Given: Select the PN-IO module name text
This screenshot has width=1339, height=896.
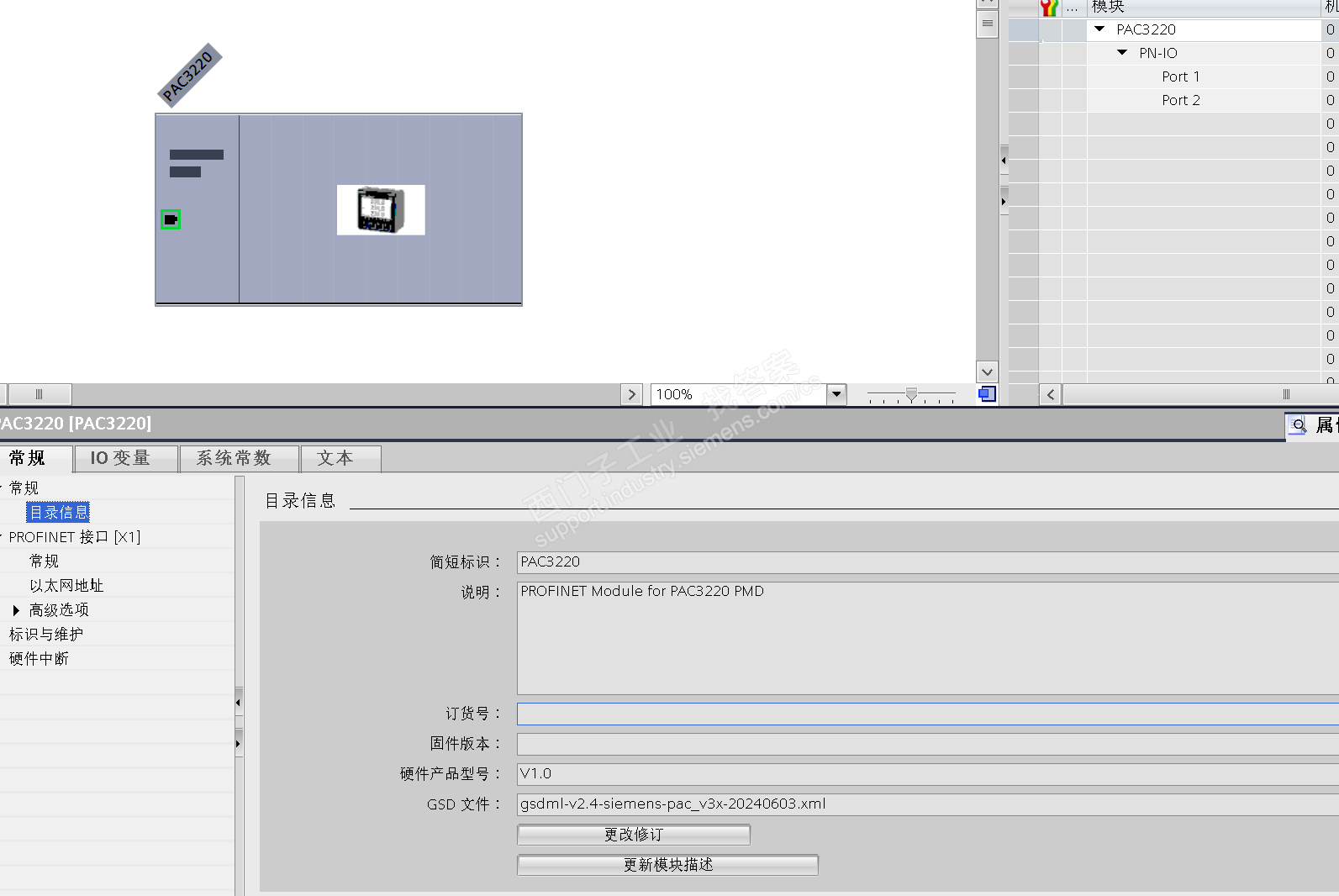Looking at the screenshot, I should click(x=1158, y=53).
